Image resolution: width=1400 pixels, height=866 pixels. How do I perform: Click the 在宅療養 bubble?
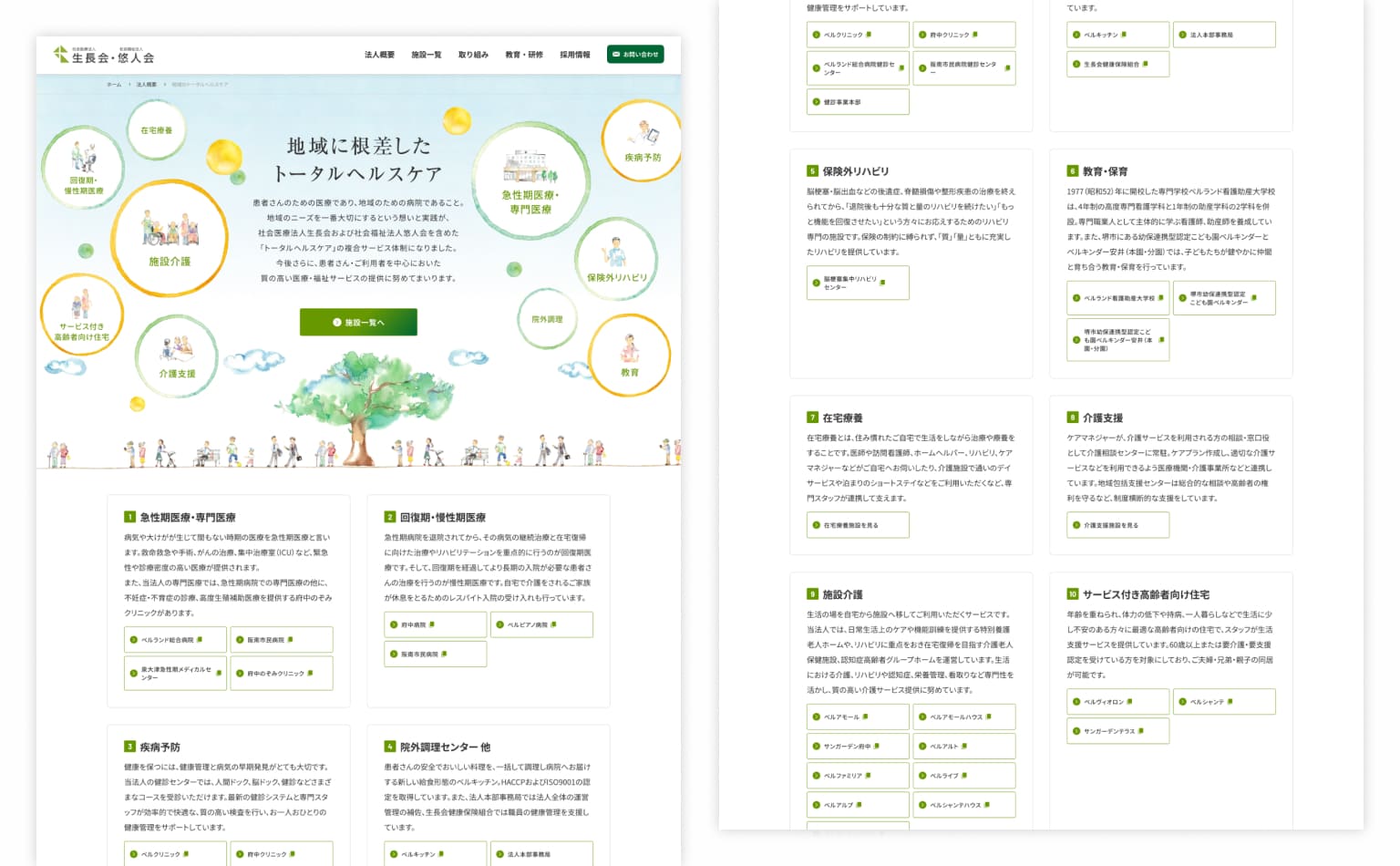point(157,130)
